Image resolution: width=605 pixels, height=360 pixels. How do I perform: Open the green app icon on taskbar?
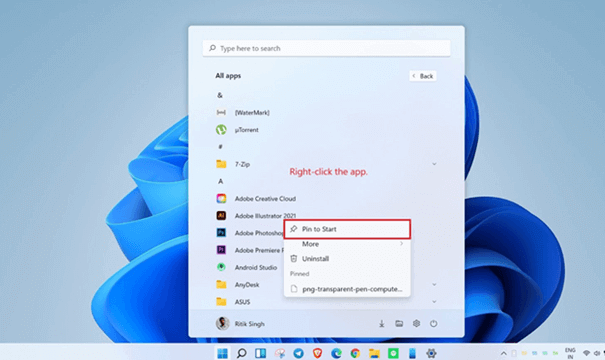(393, 353)
